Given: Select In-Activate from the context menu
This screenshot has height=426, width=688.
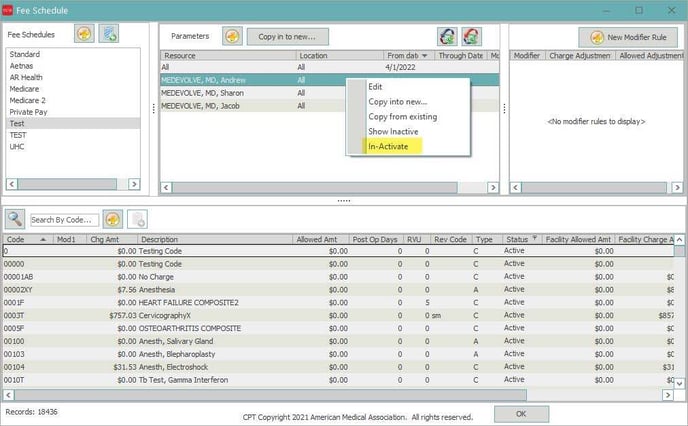Looking at the screenshot, I should 388,146.
